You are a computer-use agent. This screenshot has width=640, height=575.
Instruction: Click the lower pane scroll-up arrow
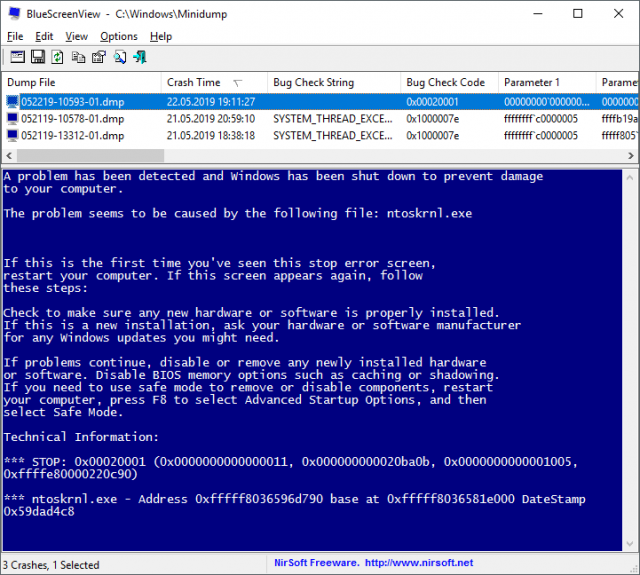coord(630,178)
